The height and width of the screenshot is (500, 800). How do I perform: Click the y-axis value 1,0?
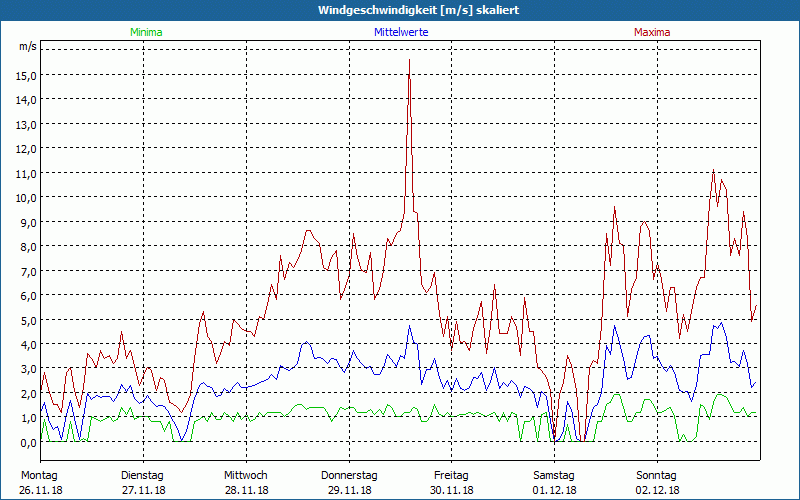pyautogui.click(x=28, y=418)
